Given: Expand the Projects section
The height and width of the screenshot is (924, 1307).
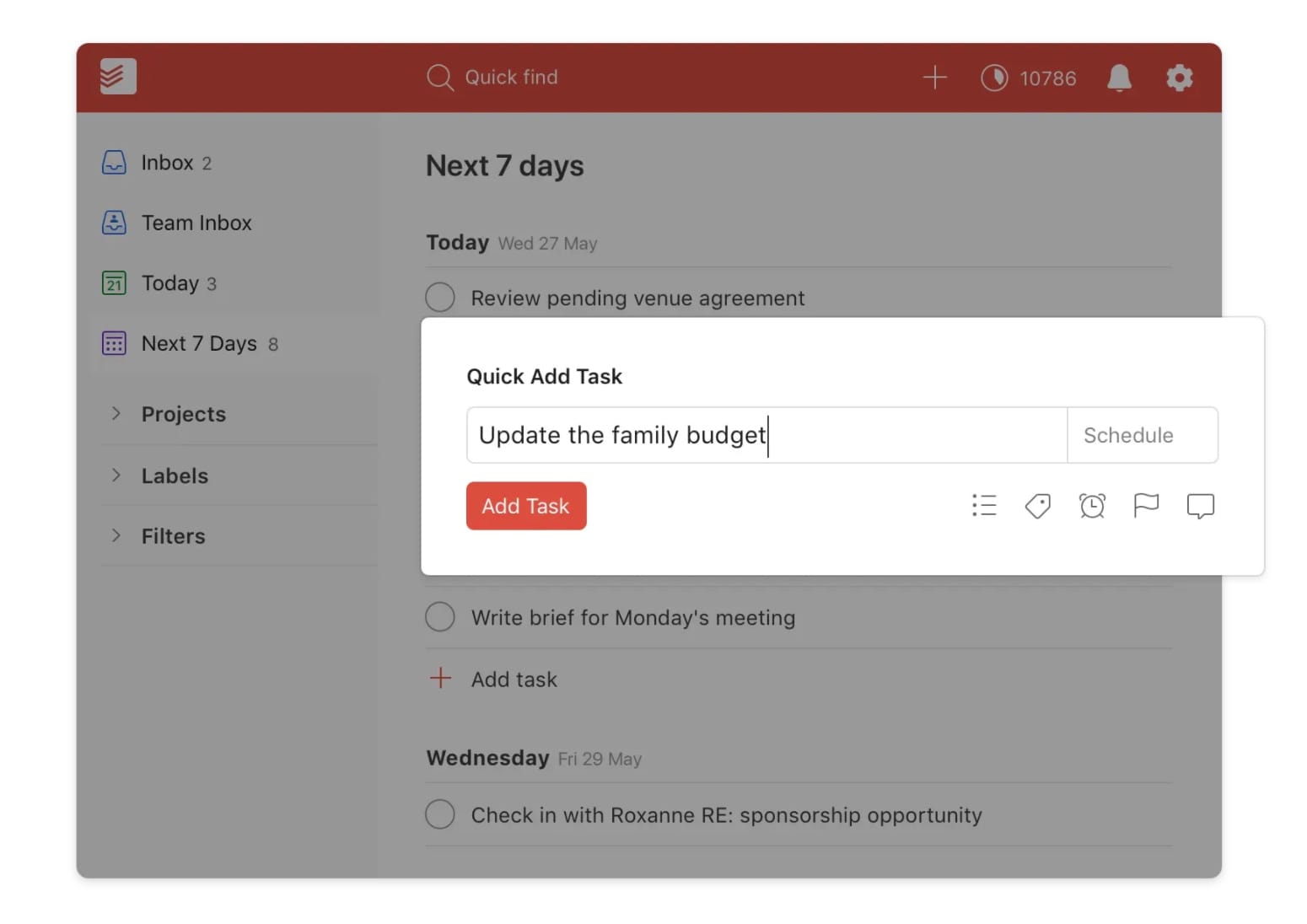Looking at the screenshot, I should (116, 414).
